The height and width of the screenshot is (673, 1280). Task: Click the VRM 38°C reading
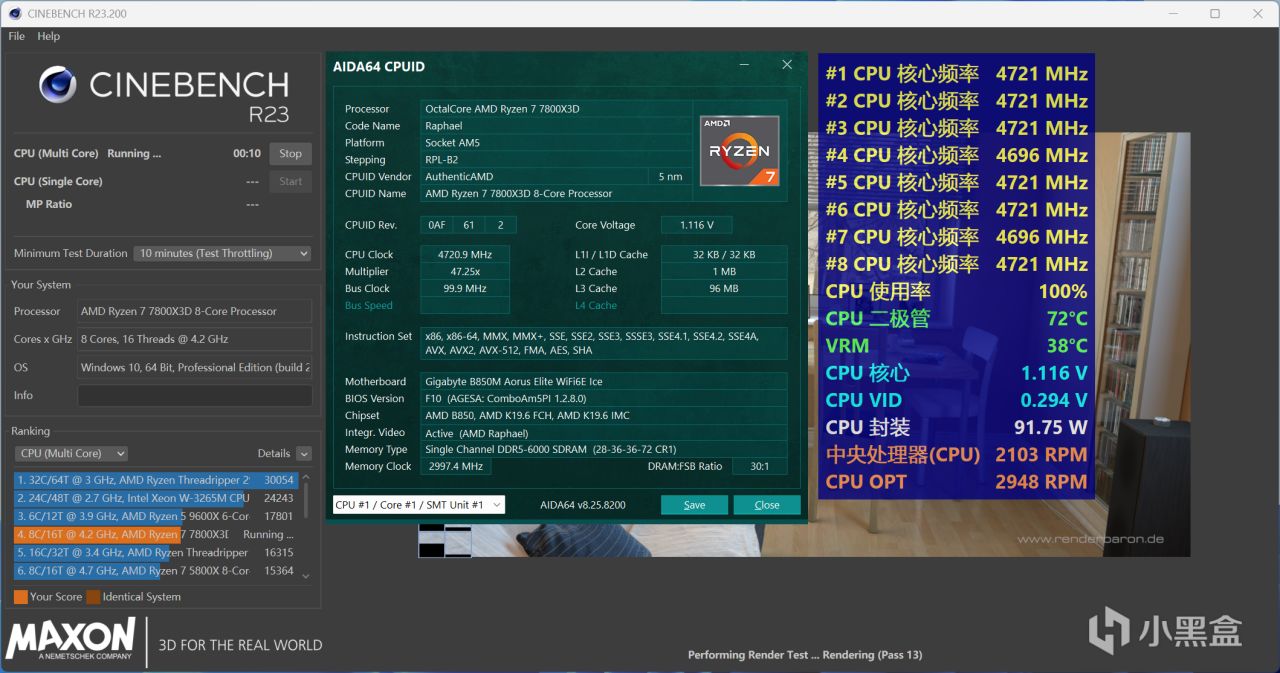pos(956,346)
